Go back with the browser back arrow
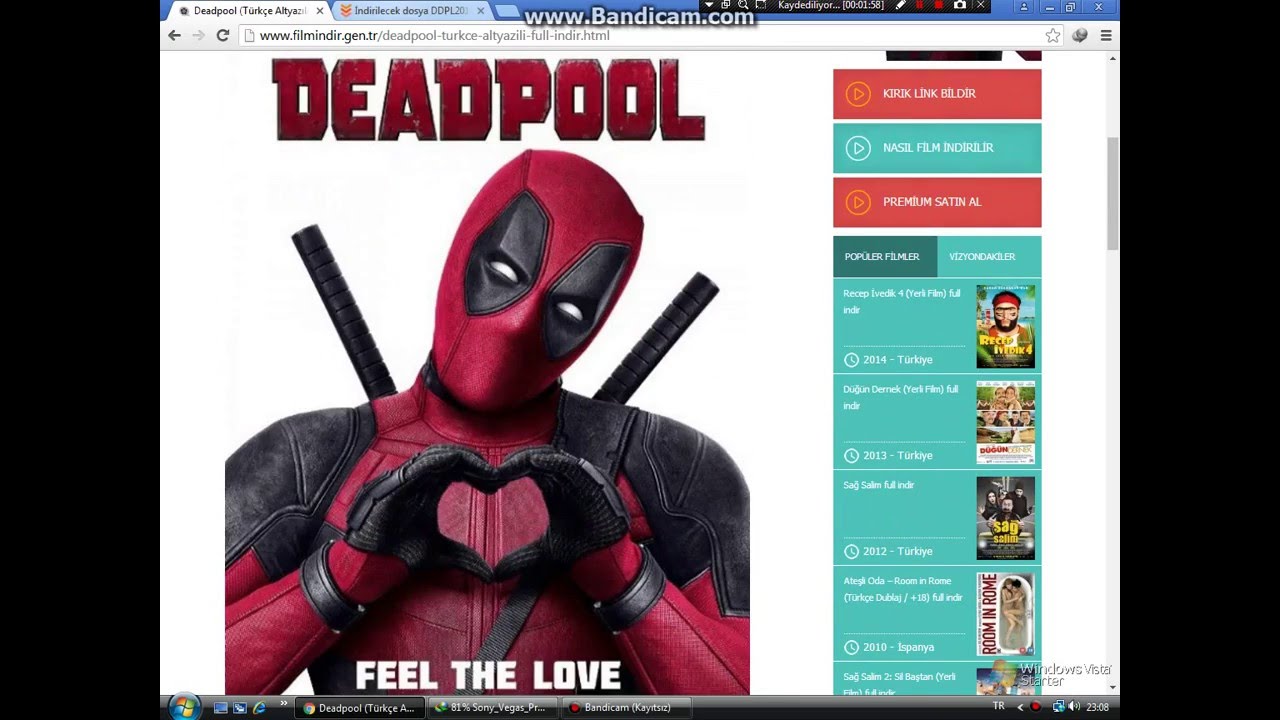Screen dimensions: 1280x720 pyautogui.click(x=175, y=35)
